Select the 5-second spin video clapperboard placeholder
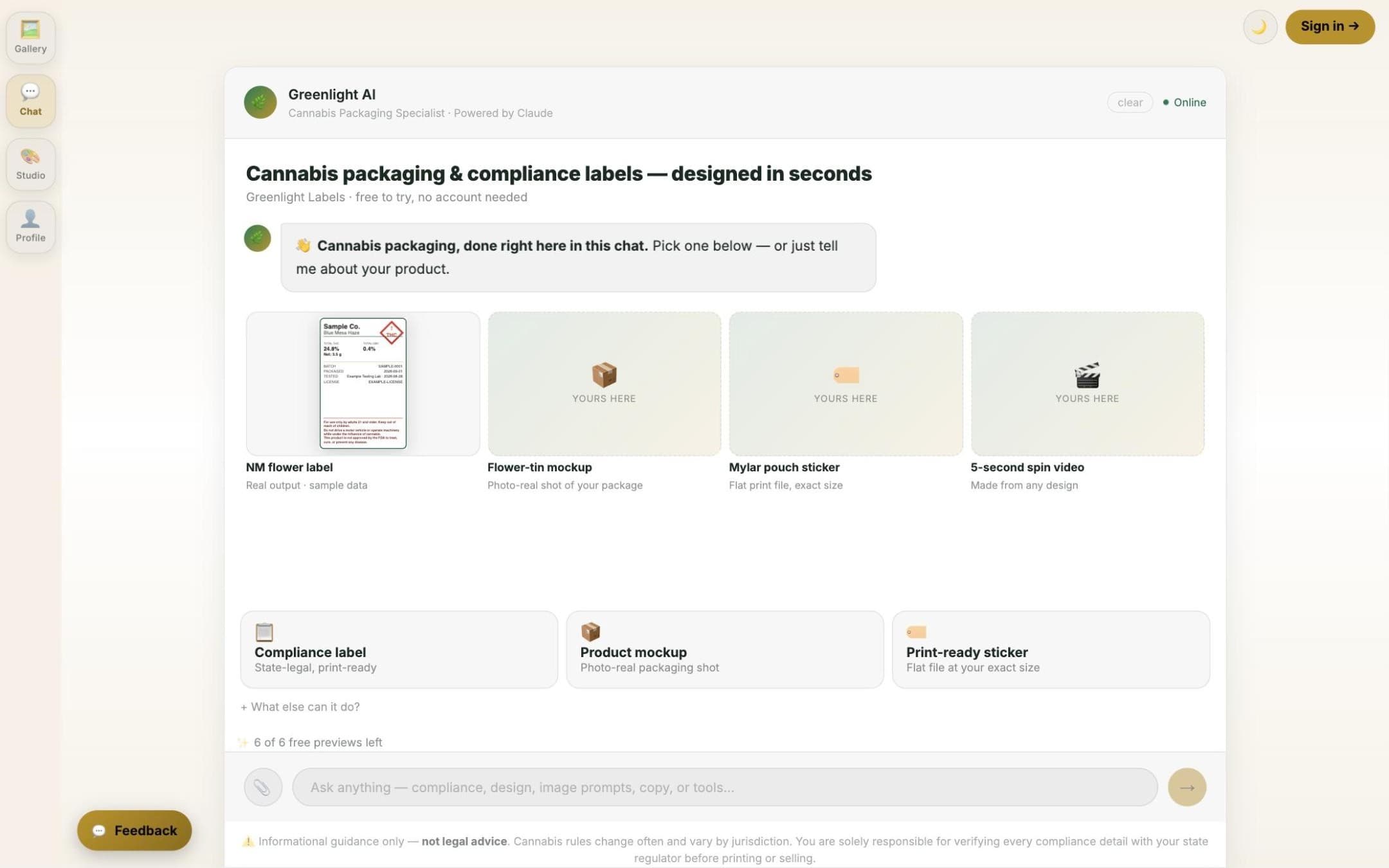 (x=1087, y=384)
